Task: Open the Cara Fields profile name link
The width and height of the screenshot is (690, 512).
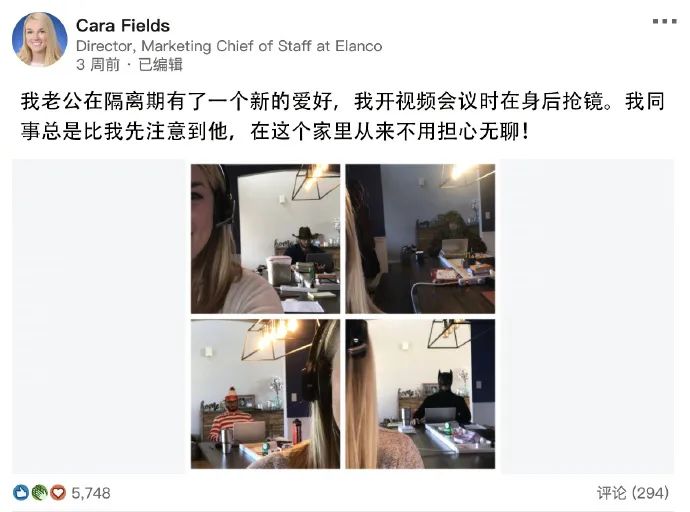Action: (123, 26)
